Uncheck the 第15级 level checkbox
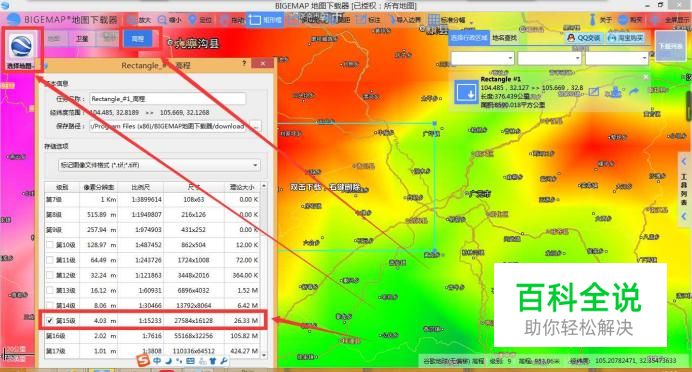Screen dimensions: 692x372 point(50,320)
